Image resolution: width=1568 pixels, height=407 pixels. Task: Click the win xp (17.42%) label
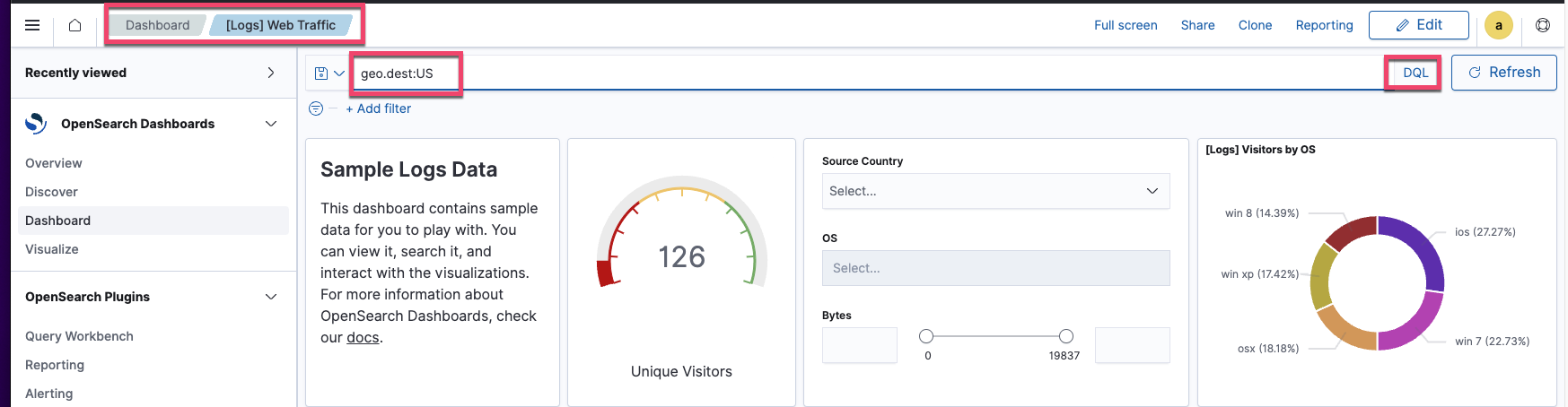(1260, 273)
